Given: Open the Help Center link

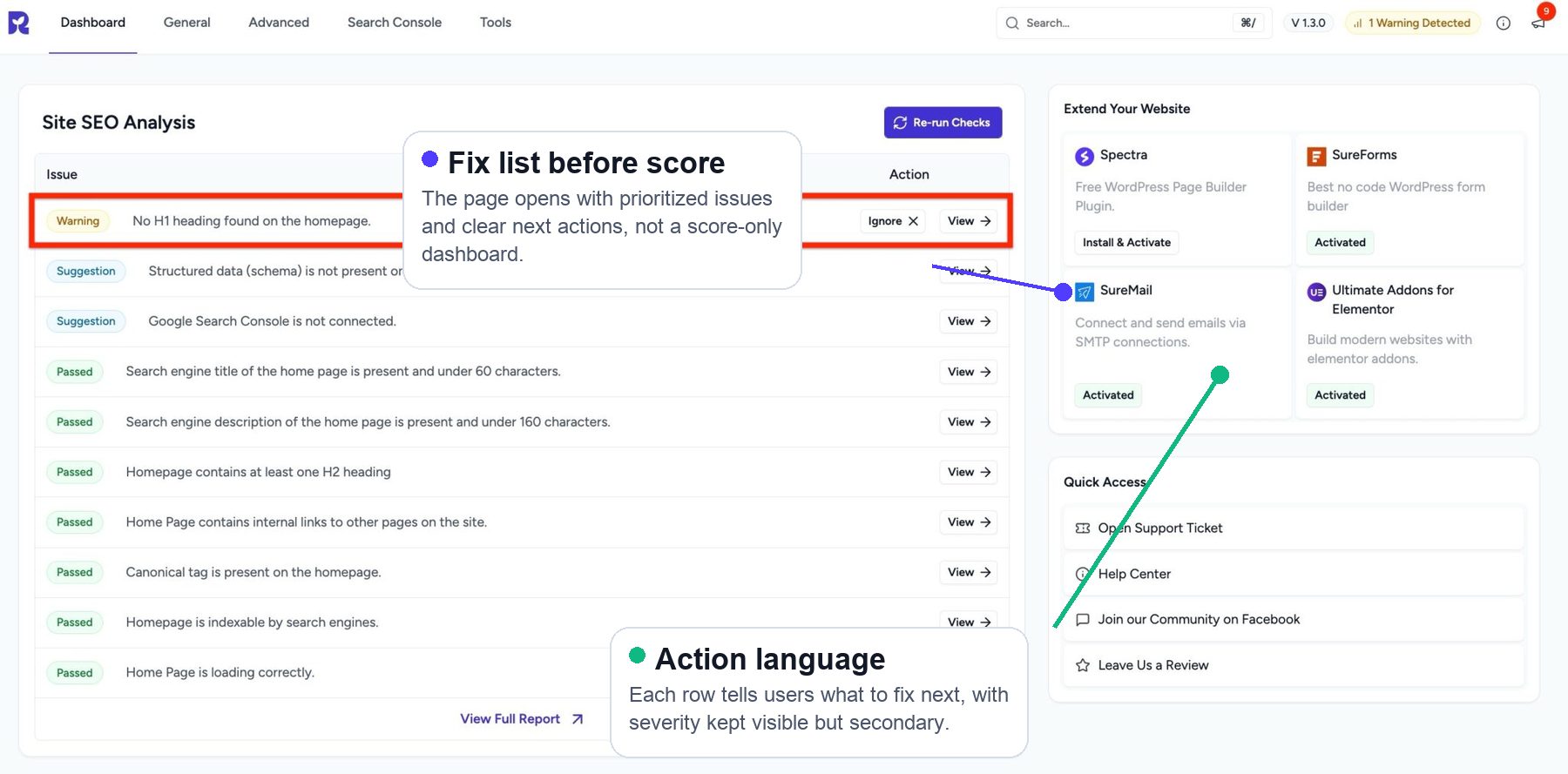Looking at the screenshot, I should (x=1294, y=574).
